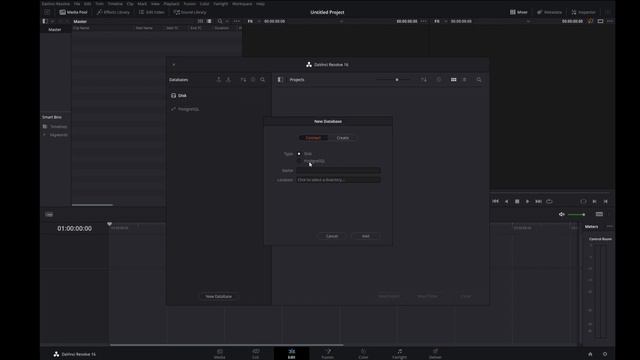Close the Project Manager window

point(173,64)
